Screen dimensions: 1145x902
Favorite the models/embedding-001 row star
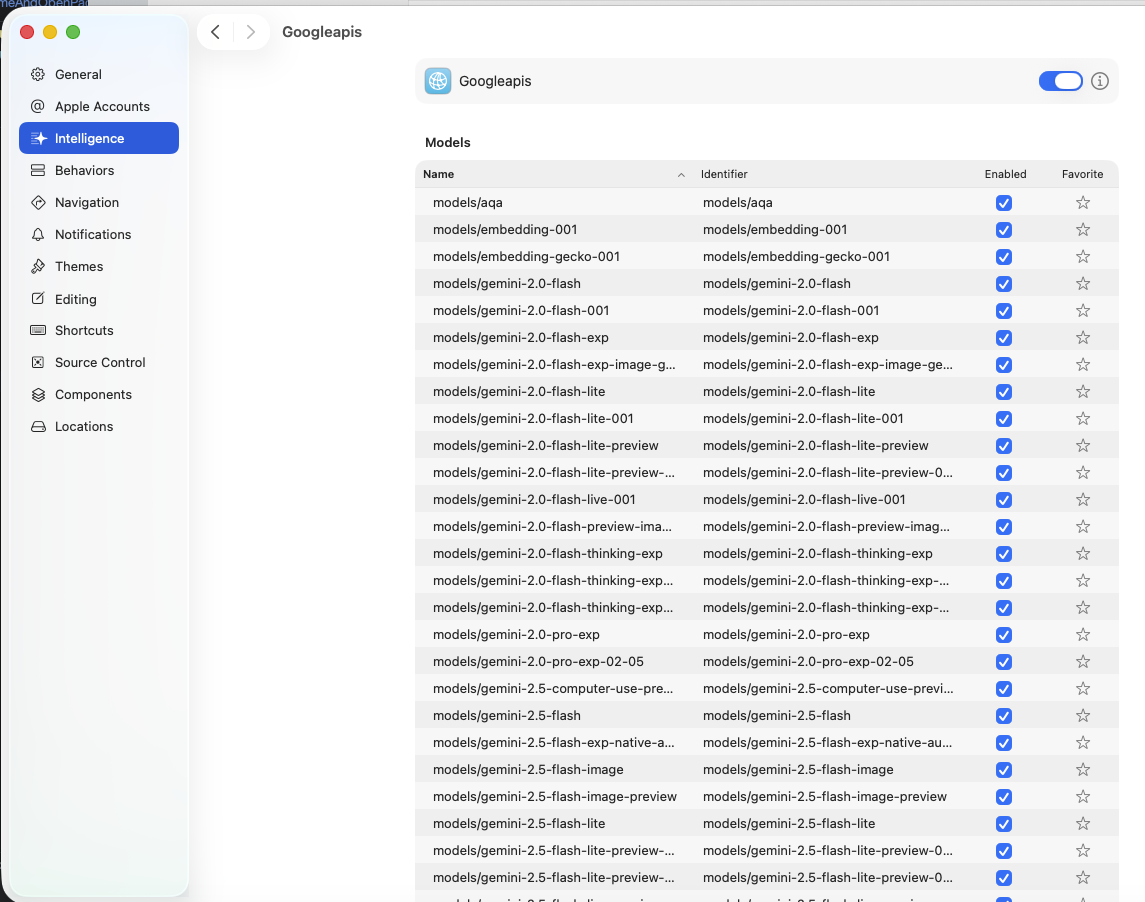click(1082, 230)
